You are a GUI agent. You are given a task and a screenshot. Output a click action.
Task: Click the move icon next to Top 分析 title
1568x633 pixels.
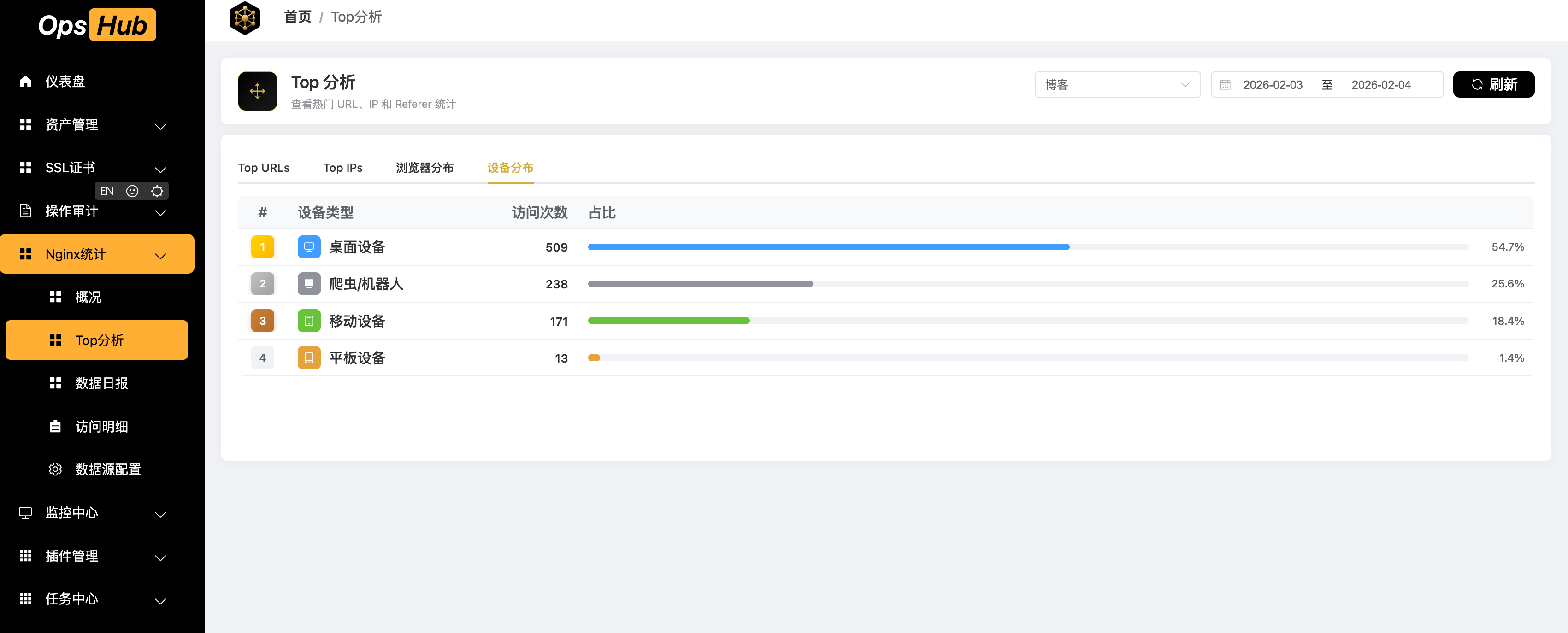click(258, 91)
